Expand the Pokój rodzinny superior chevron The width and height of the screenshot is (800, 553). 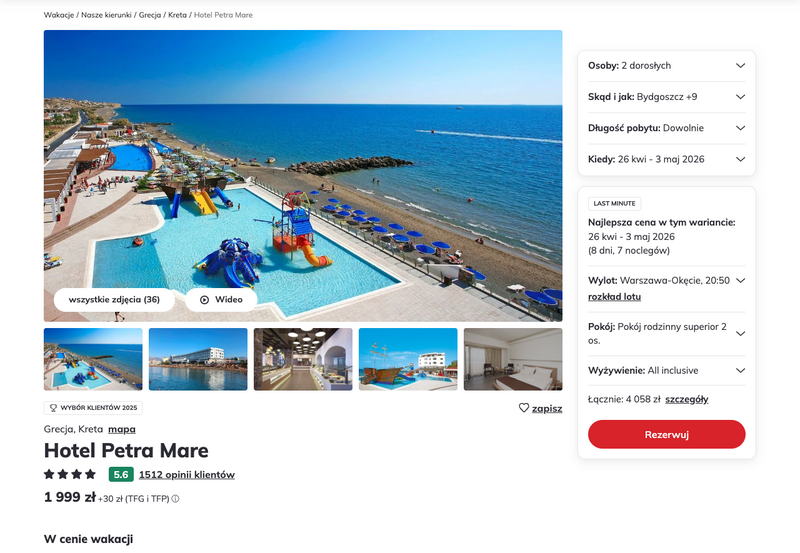click(x=741, y=334)
